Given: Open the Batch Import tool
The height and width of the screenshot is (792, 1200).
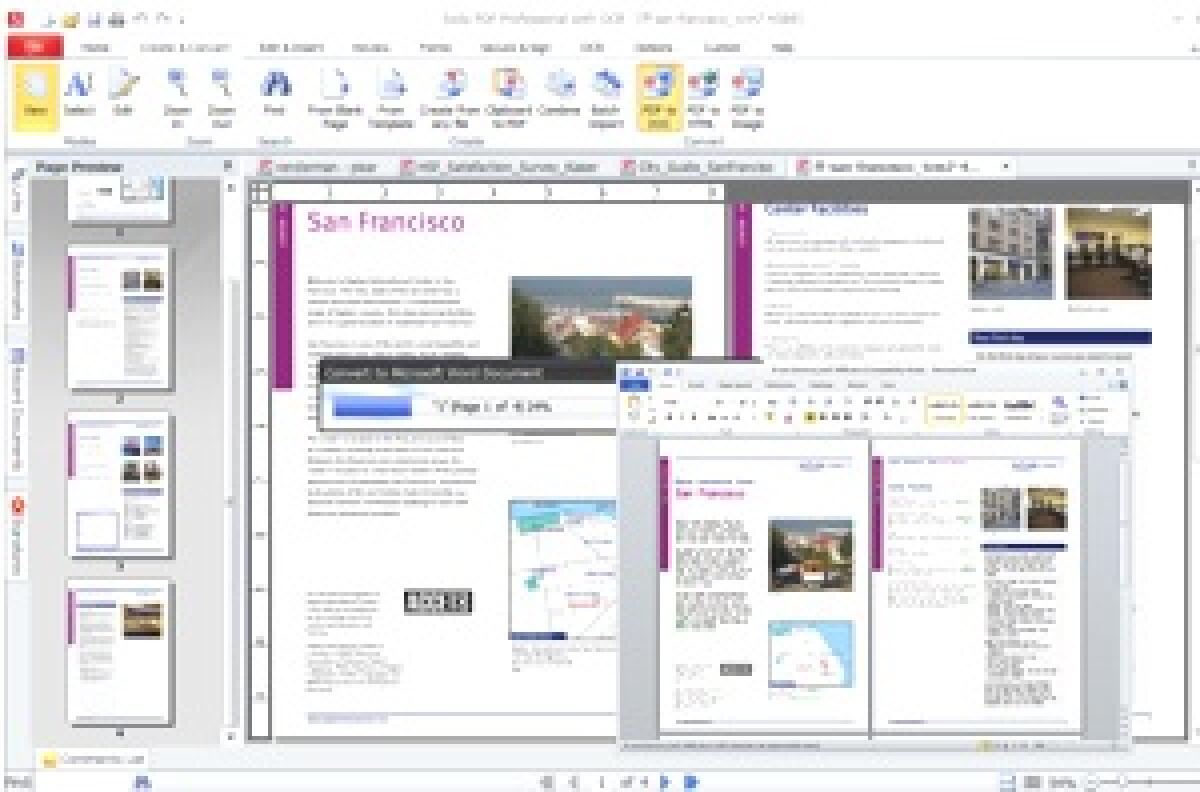Looking at the screenshot, I should click(x=606, y=97).
